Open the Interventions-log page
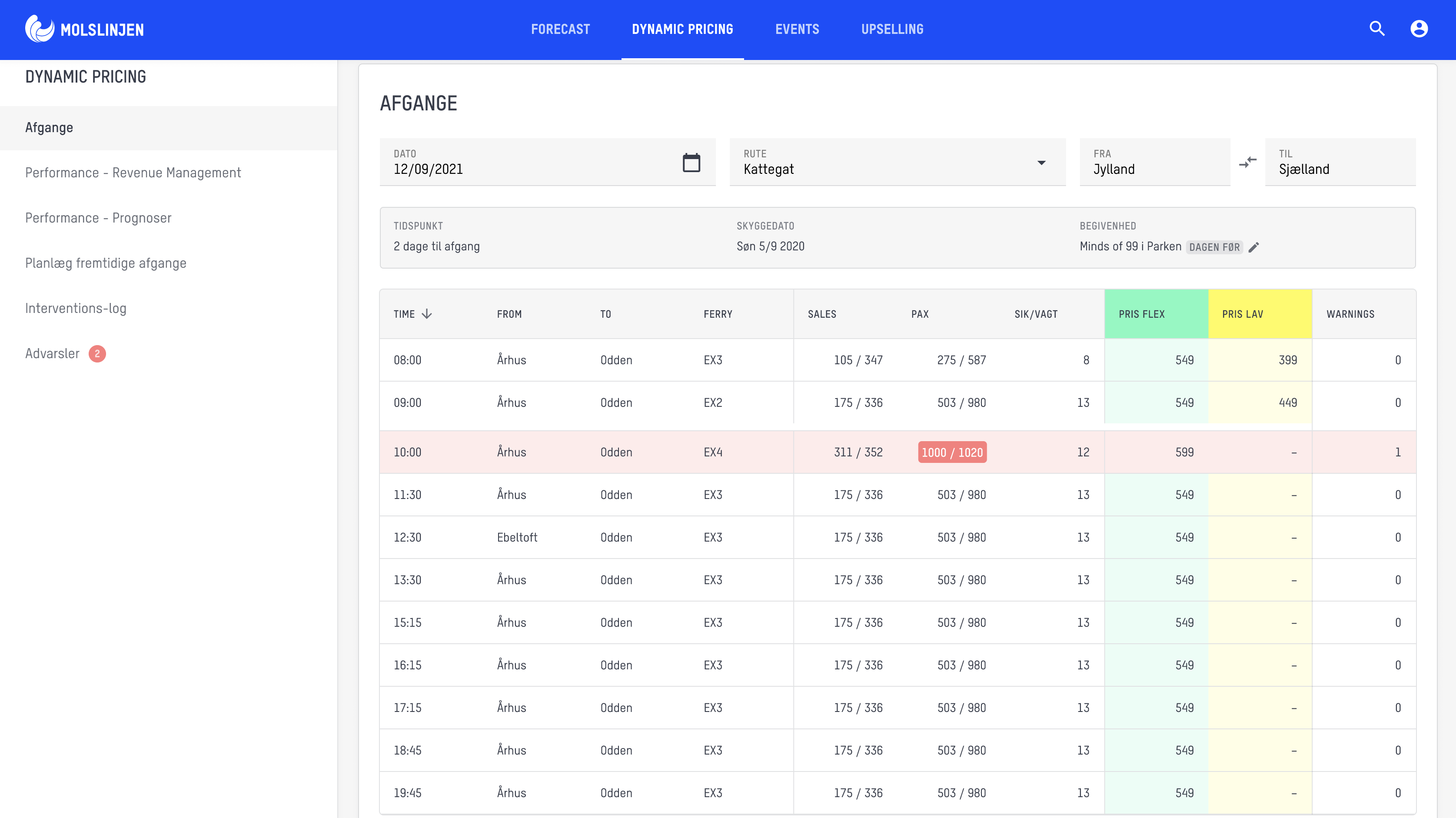Image resolution: width=1456 pixels, height=818 pixels. click(76, 308)
